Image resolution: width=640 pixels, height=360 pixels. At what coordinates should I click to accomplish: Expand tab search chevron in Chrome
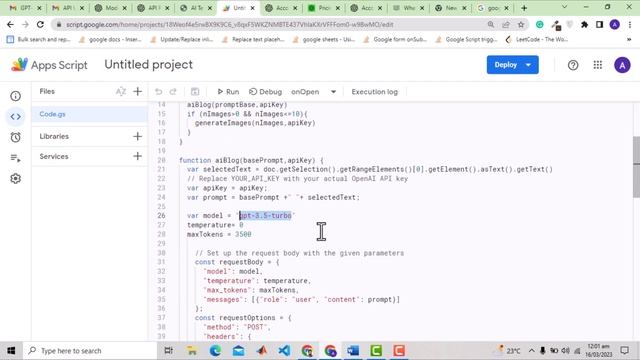pos(564,7)
